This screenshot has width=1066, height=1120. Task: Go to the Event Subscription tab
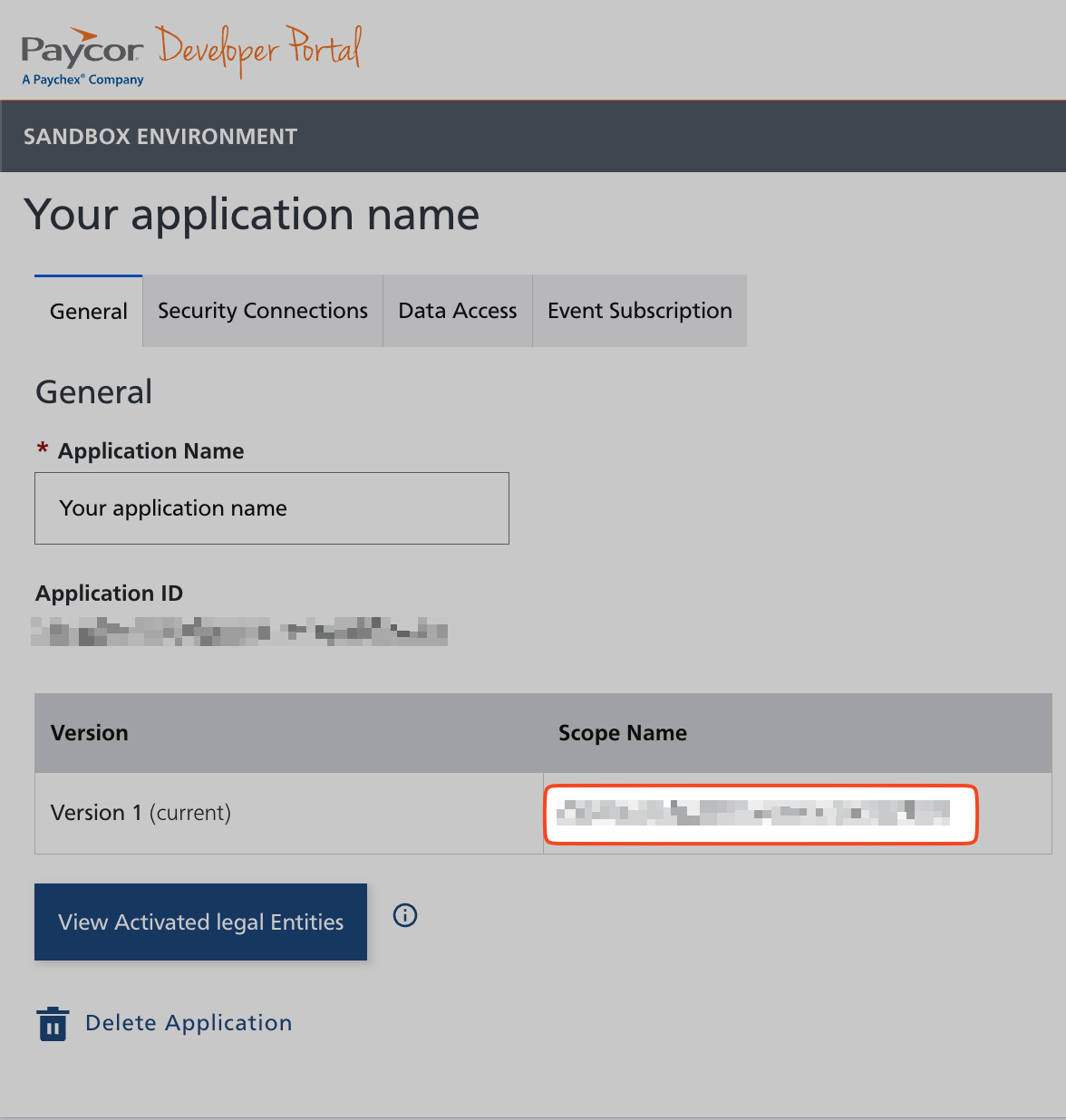tap(639, 311)
